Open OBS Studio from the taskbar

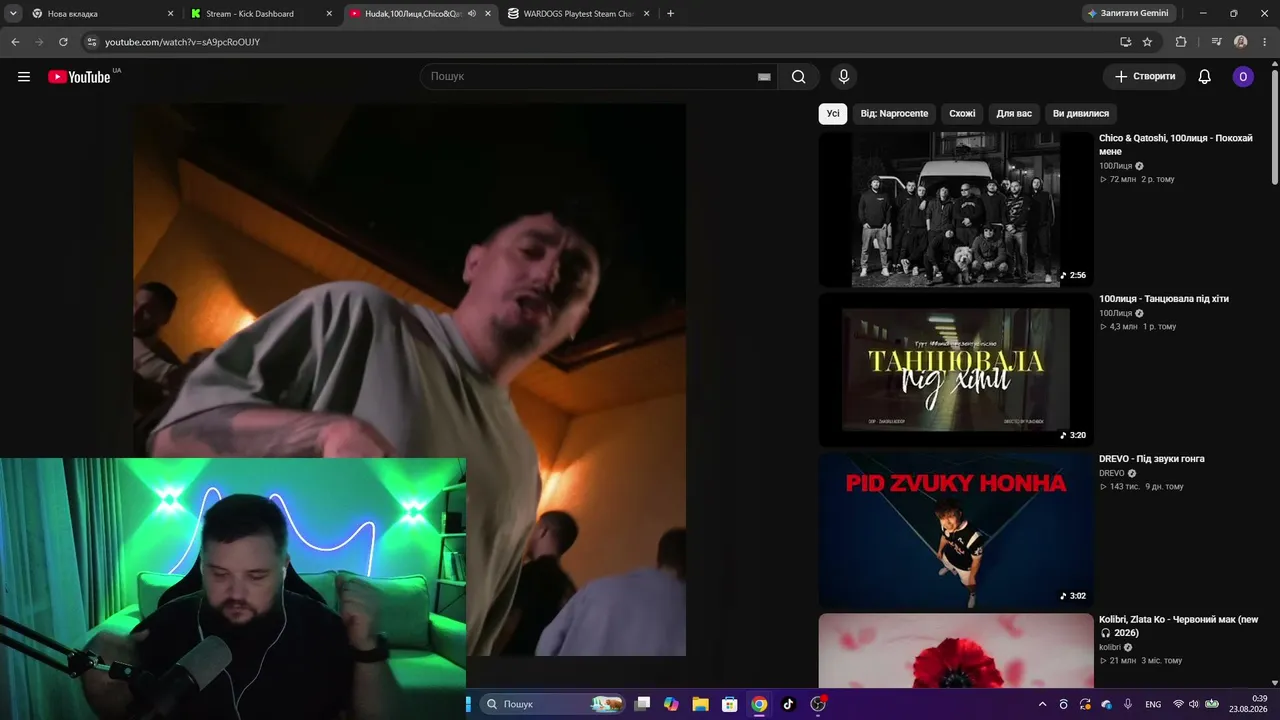[x=818, y=704]
